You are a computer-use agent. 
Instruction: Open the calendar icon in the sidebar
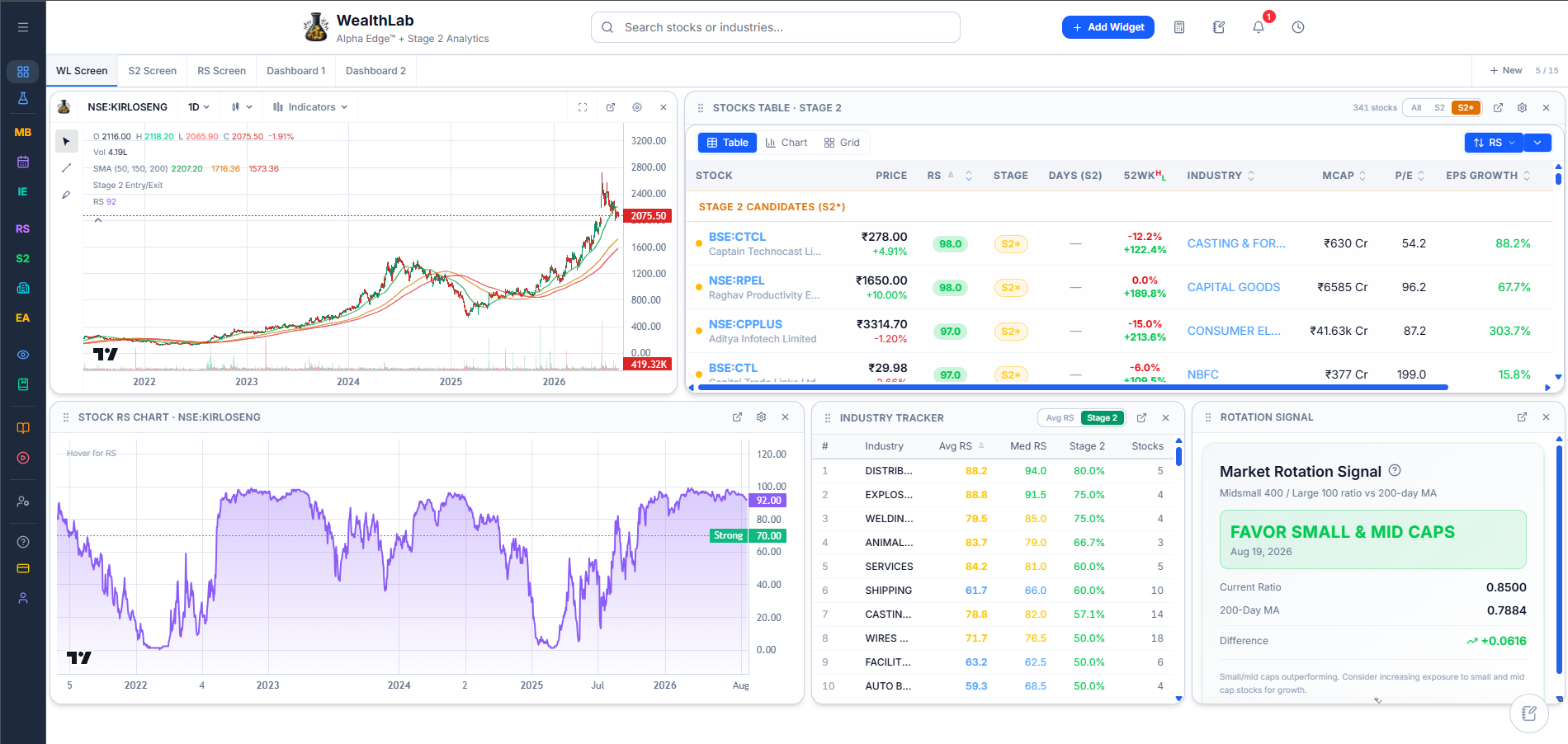[23, 162]
